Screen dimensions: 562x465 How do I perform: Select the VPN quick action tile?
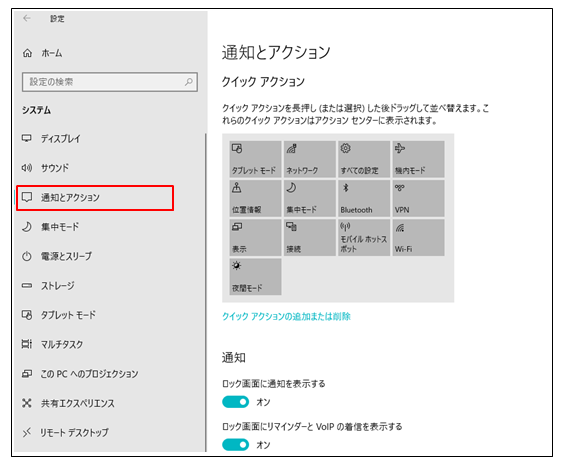tap(419, 198)
